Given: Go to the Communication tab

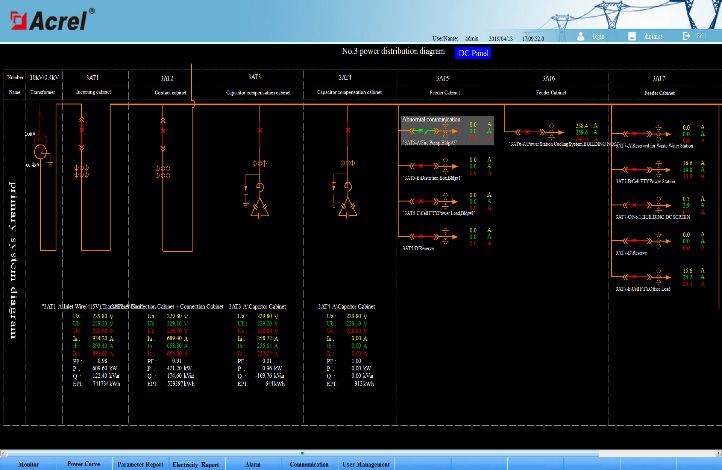Looking at the screenshot, I should (x=309, y=464).
